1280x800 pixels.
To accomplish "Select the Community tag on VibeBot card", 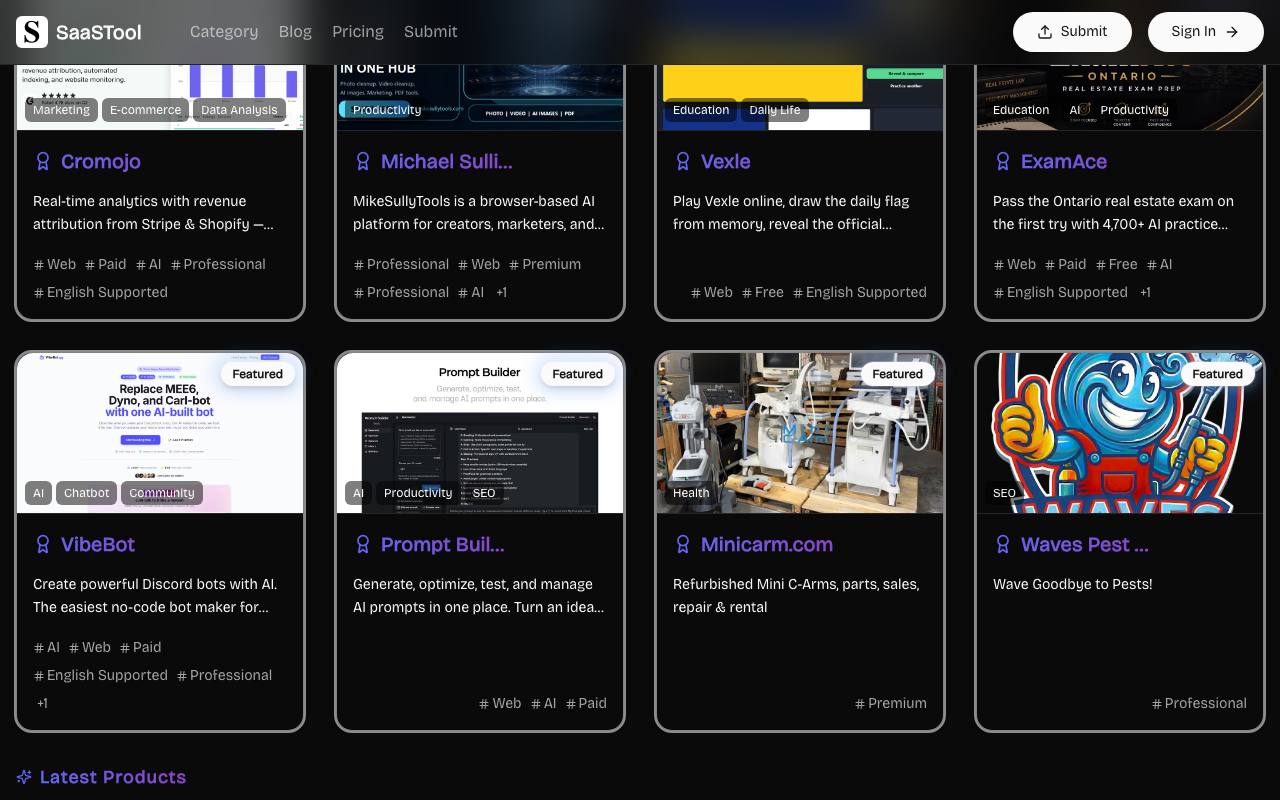I will tap(162, 493).
